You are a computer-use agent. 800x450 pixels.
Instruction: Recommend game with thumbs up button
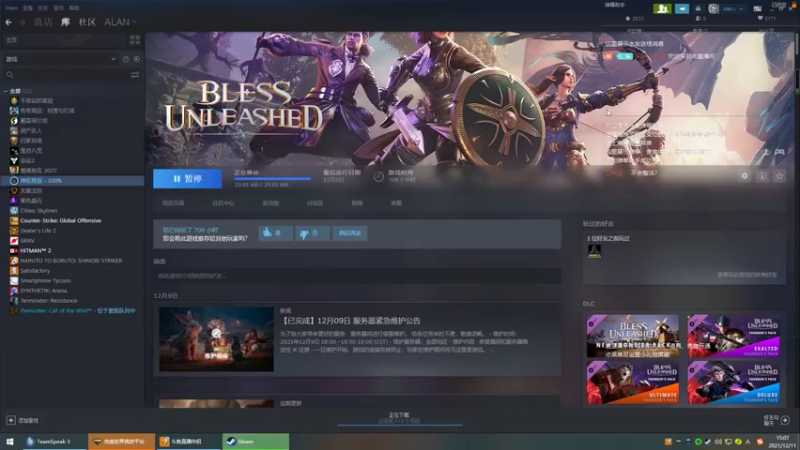pyautogui.click(x=276, y=233)
